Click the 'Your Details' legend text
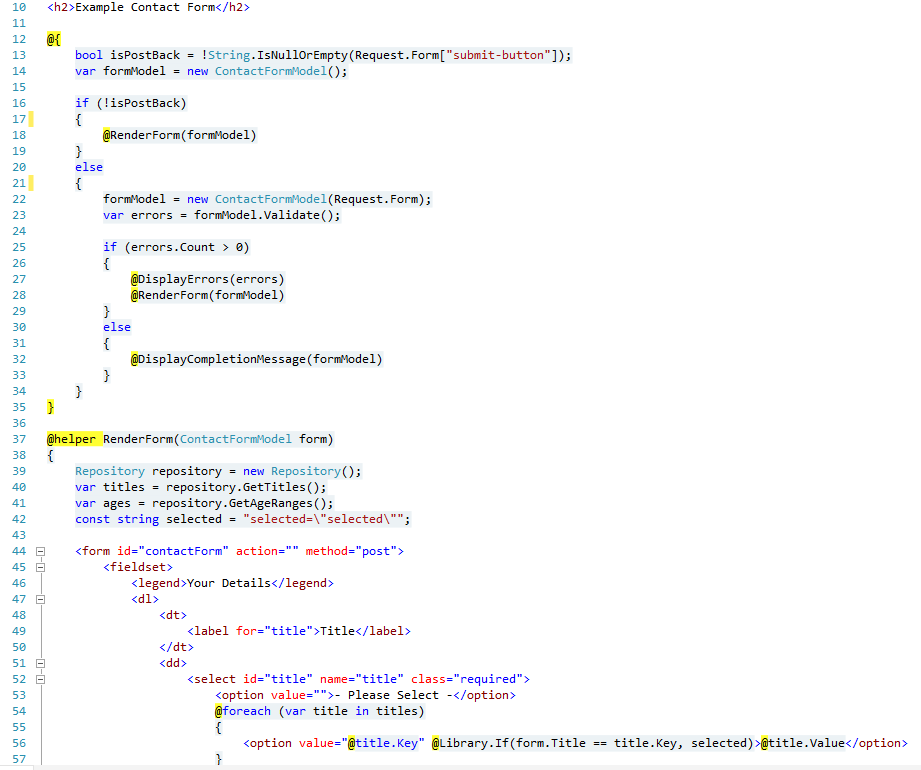 tap(229, 583)
